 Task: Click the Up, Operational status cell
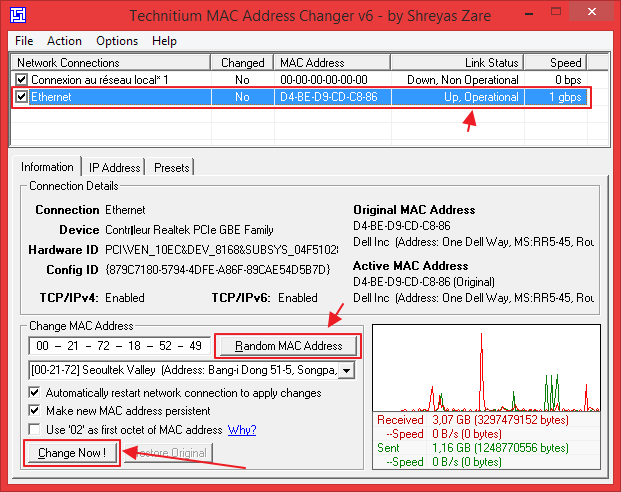pos(481,97)
